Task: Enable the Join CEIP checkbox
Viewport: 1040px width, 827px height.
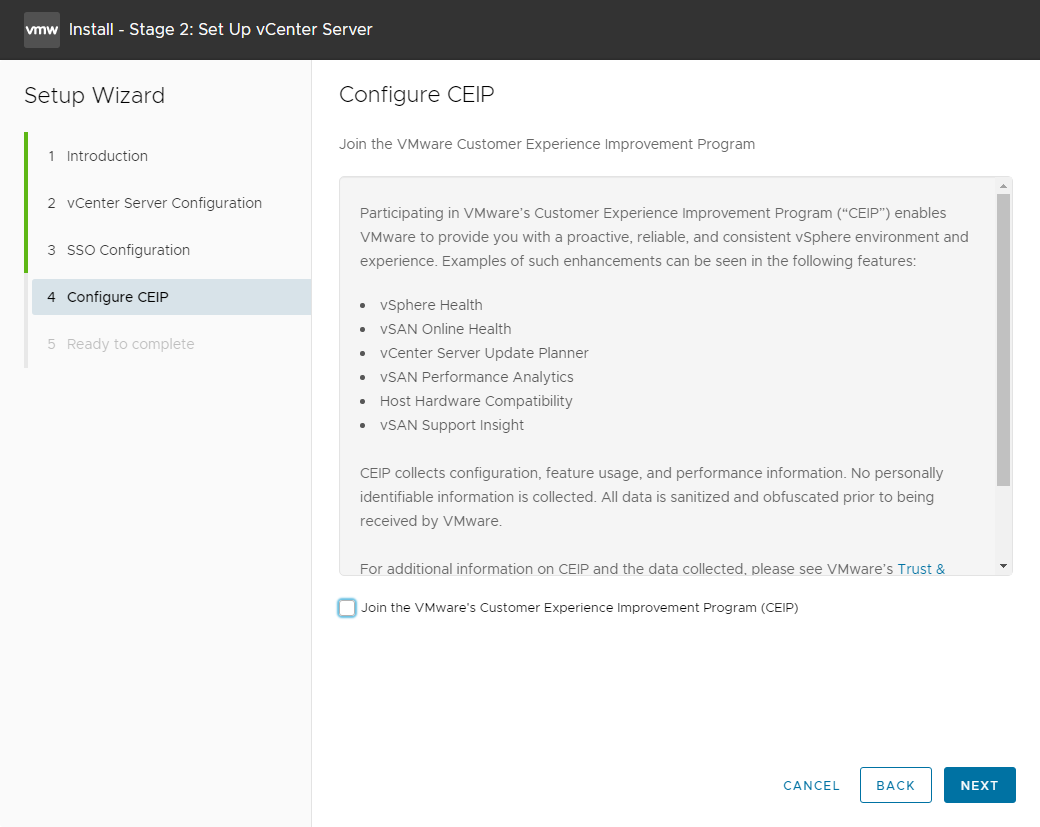Action: (347, 608)
